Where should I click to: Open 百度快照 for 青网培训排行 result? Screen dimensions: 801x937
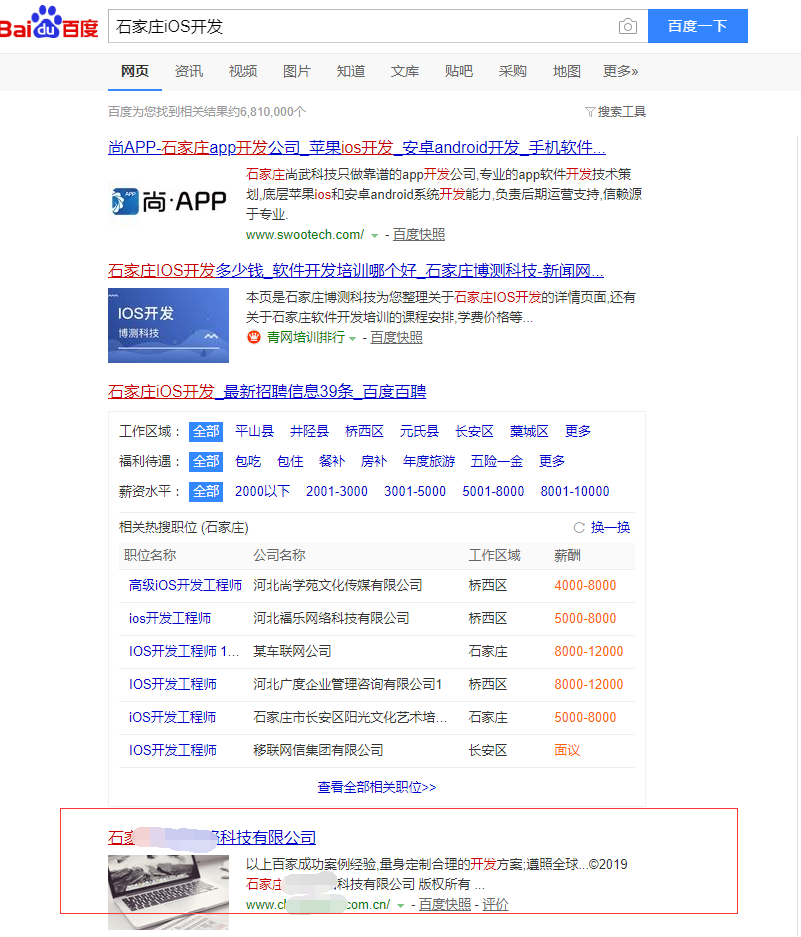(x=396, y=338)
